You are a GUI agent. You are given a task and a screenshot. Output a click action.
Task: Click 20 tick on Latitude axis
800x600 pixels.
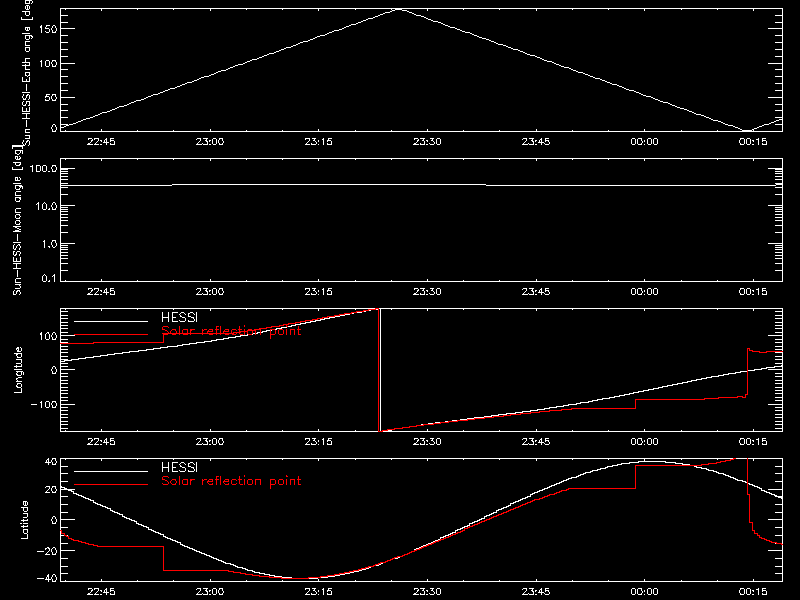[51, 490]
